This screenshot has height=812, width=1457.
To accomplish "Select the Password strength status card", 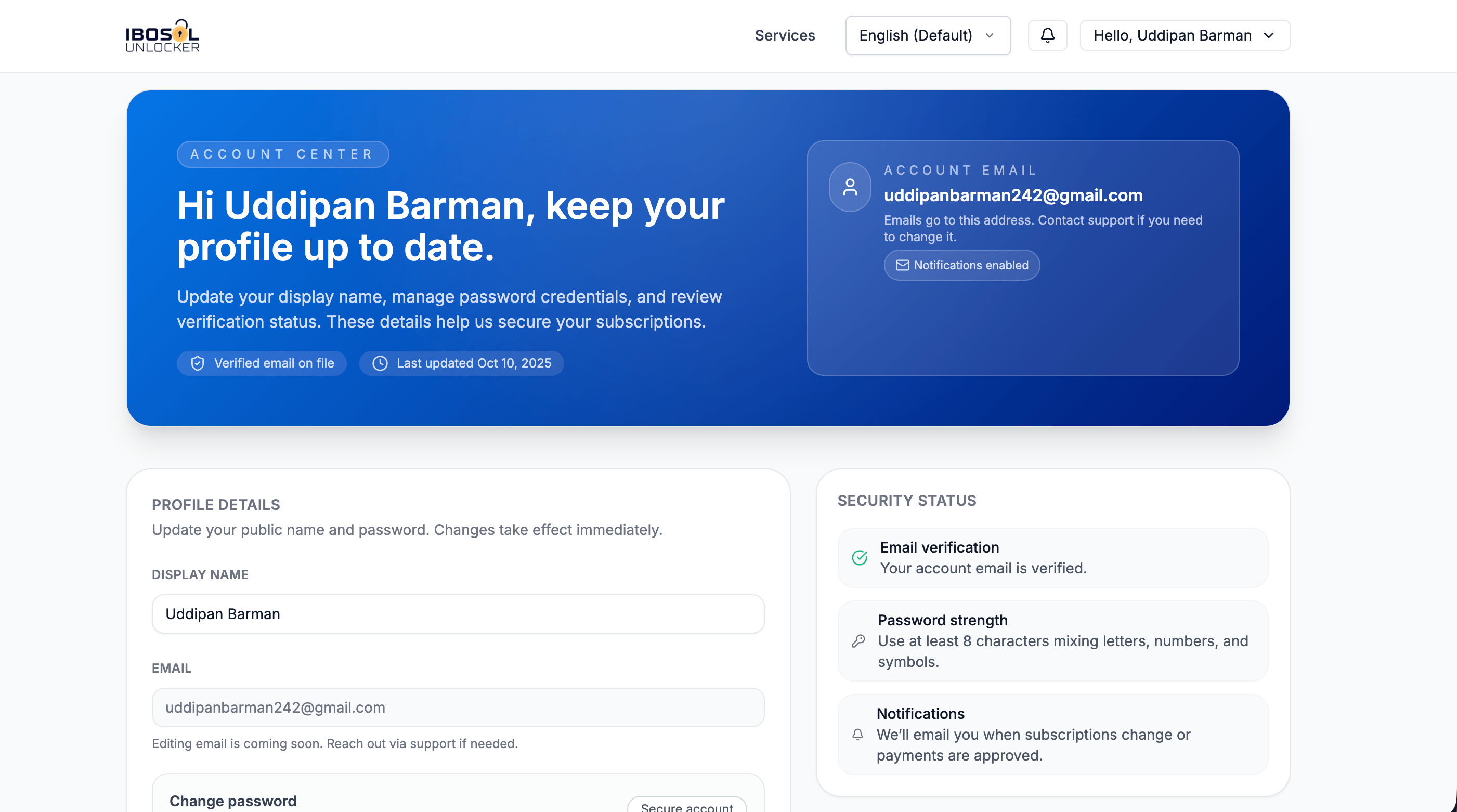I will click(x=1052, y=640).
